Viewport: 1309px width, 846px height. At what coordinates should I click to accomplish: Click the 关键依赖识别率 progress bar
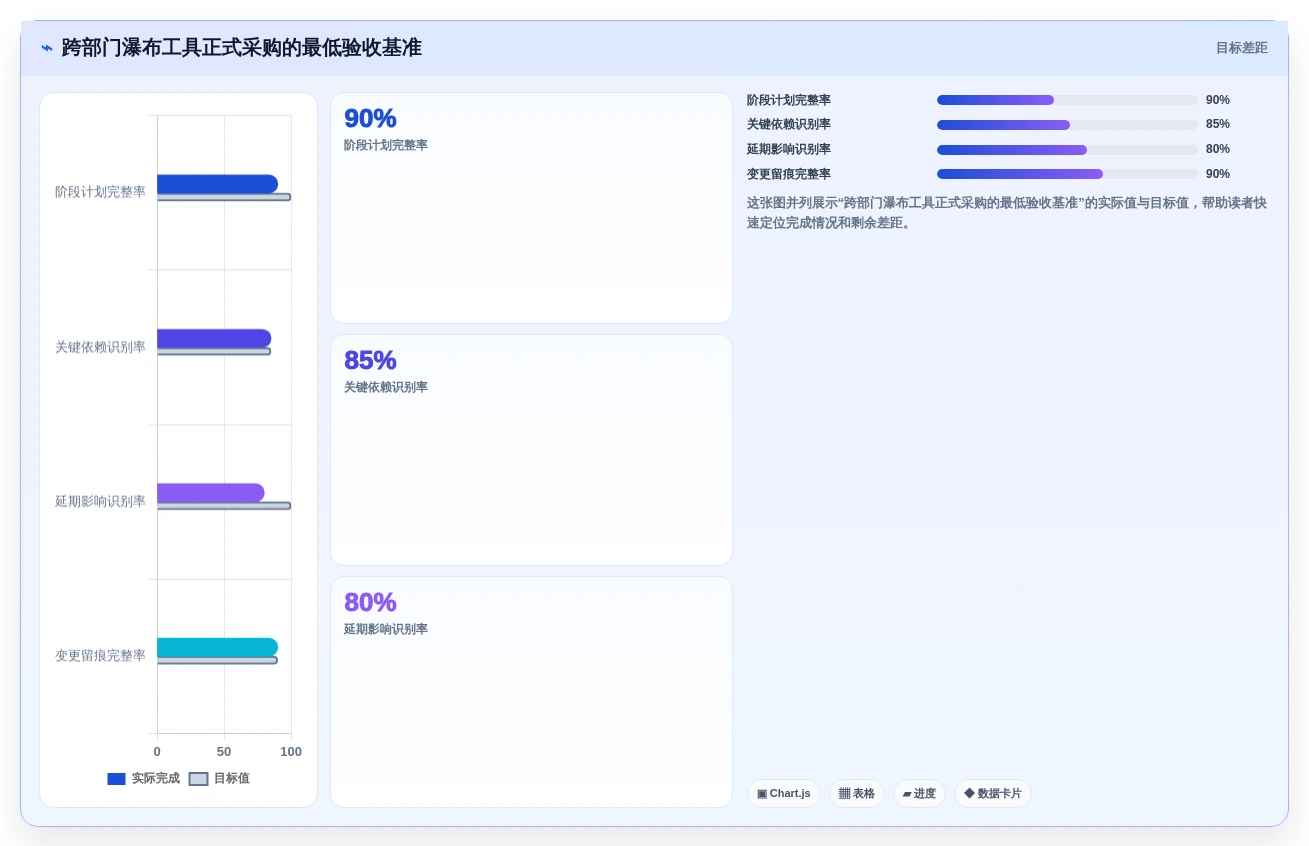(x=1067, y=125)
